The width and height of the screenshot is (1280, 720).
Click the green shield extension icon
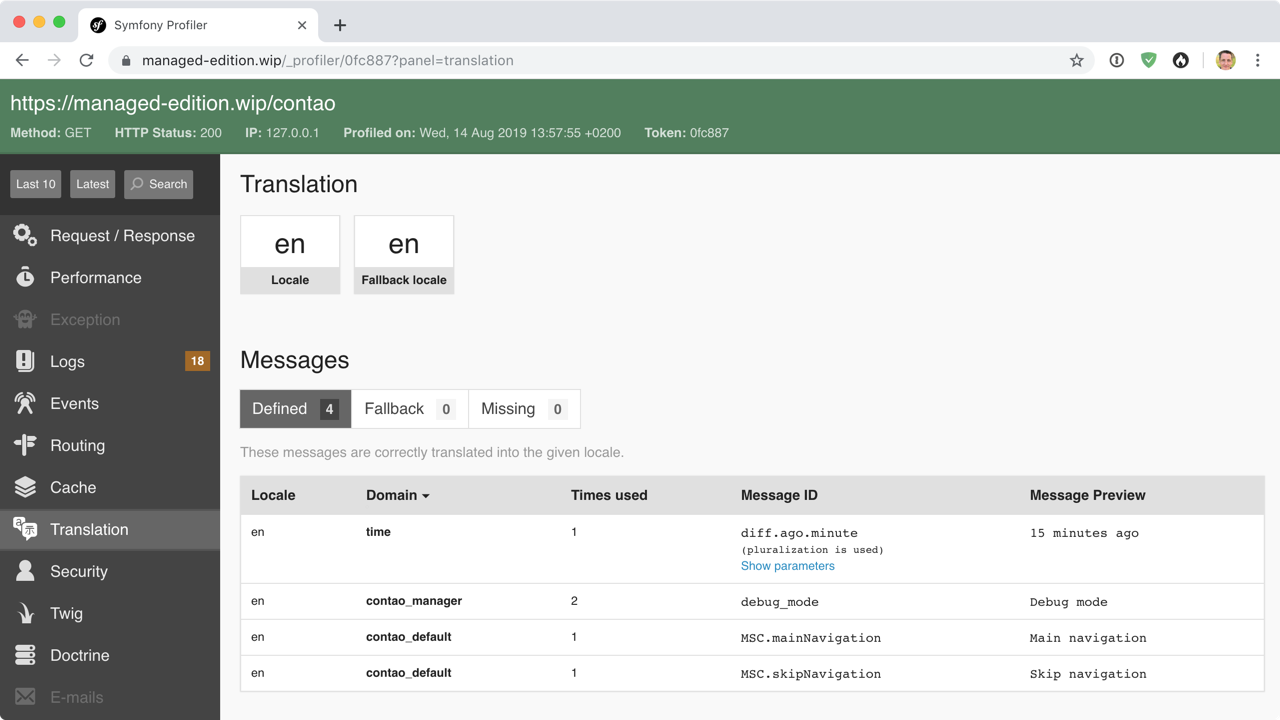point(1149,60)
